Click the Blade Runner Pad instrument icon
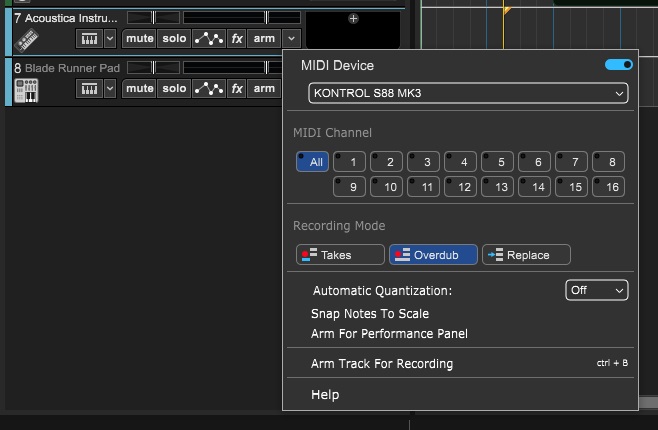This screenshot has width=658, height=430. (26, 90)
